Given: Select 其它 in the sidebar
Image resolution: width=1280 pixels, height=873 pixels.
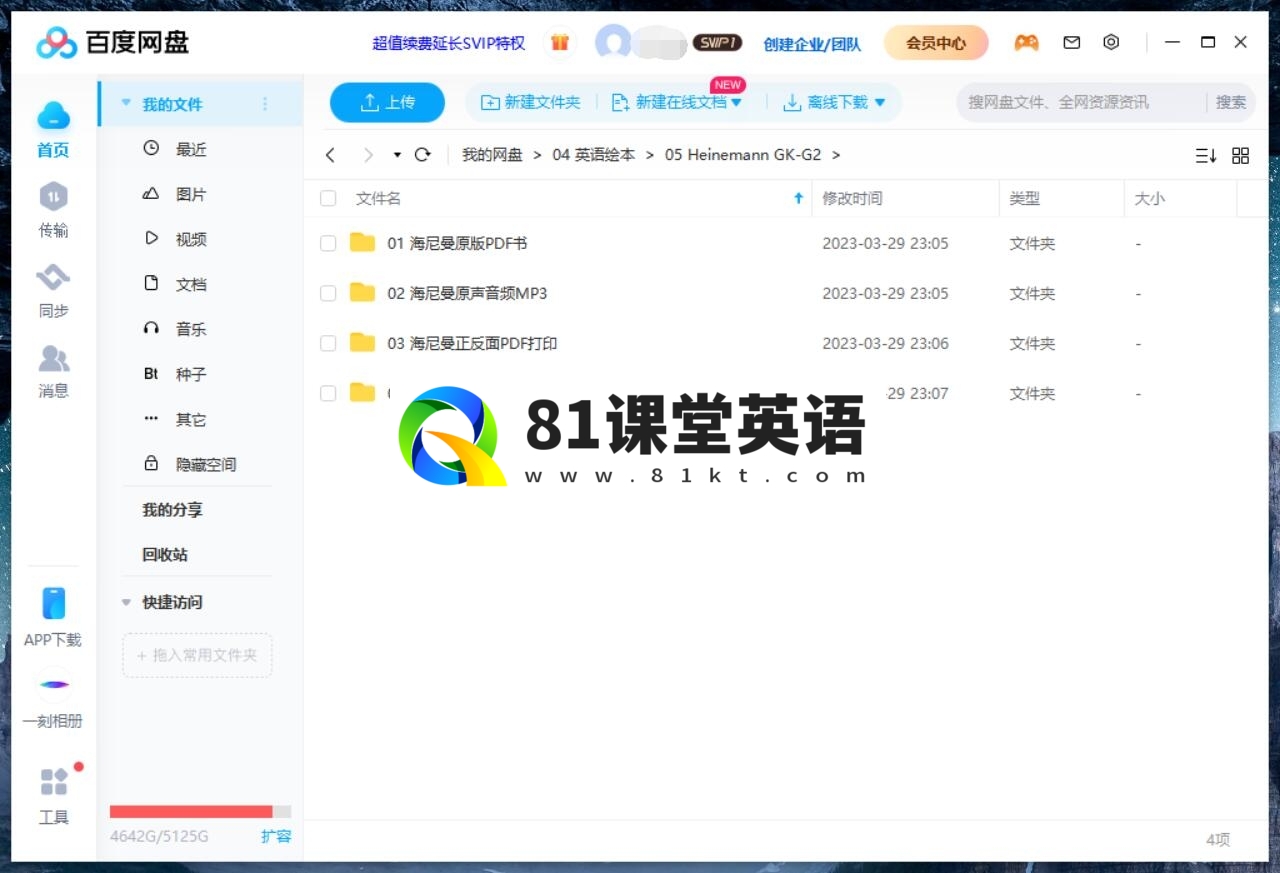Looking at the screenshot, I should click(191, 419).
